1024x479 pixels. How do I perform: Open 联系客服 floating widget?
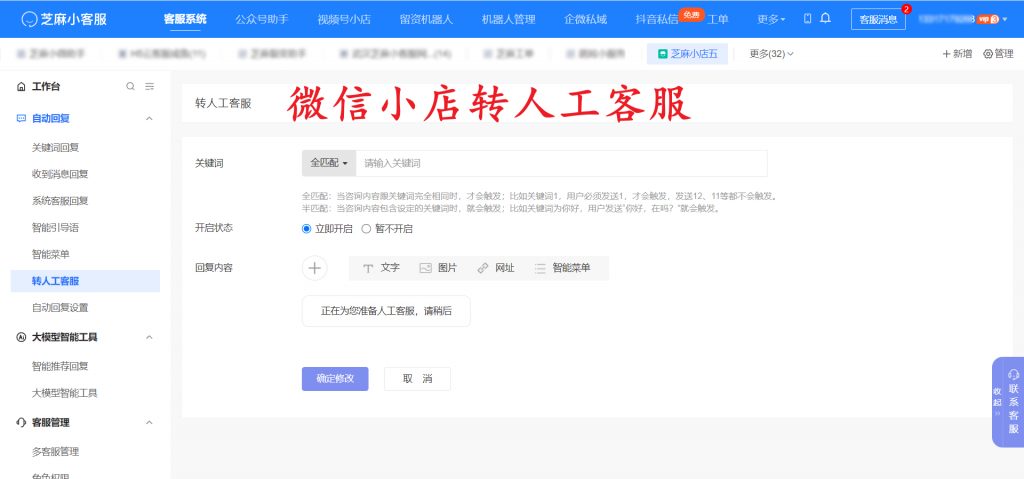point(1014,401)
